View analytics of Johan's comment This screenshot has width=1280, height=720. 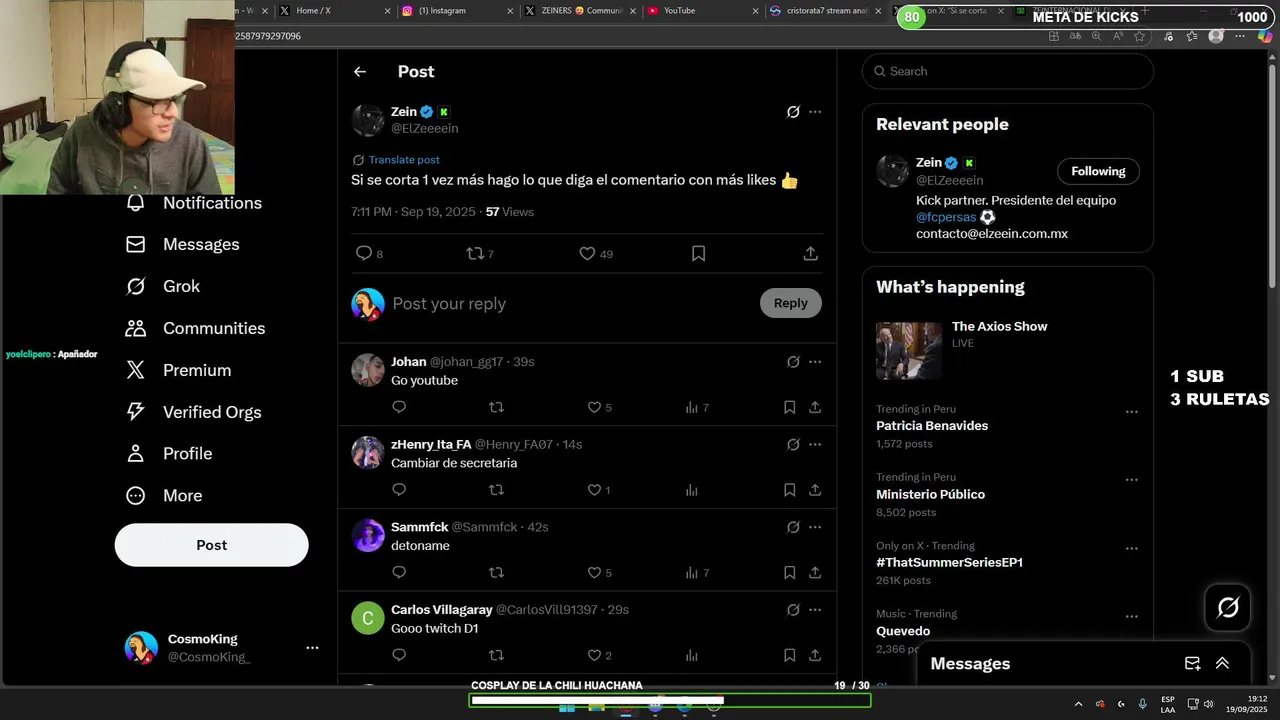(x=692, y=408)
